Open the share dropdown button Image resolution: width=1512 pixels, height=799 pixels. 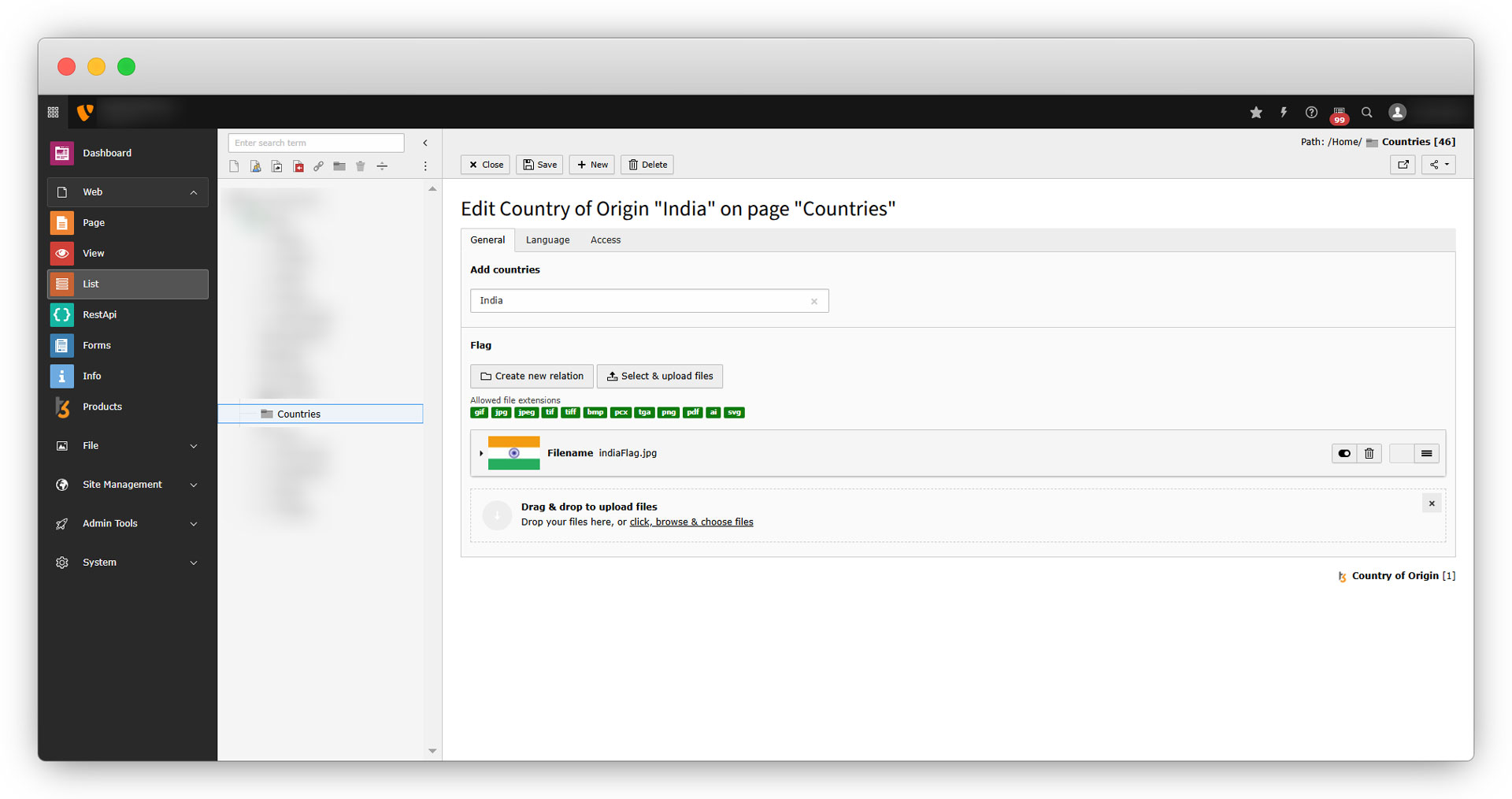(x=1438, y=165)
